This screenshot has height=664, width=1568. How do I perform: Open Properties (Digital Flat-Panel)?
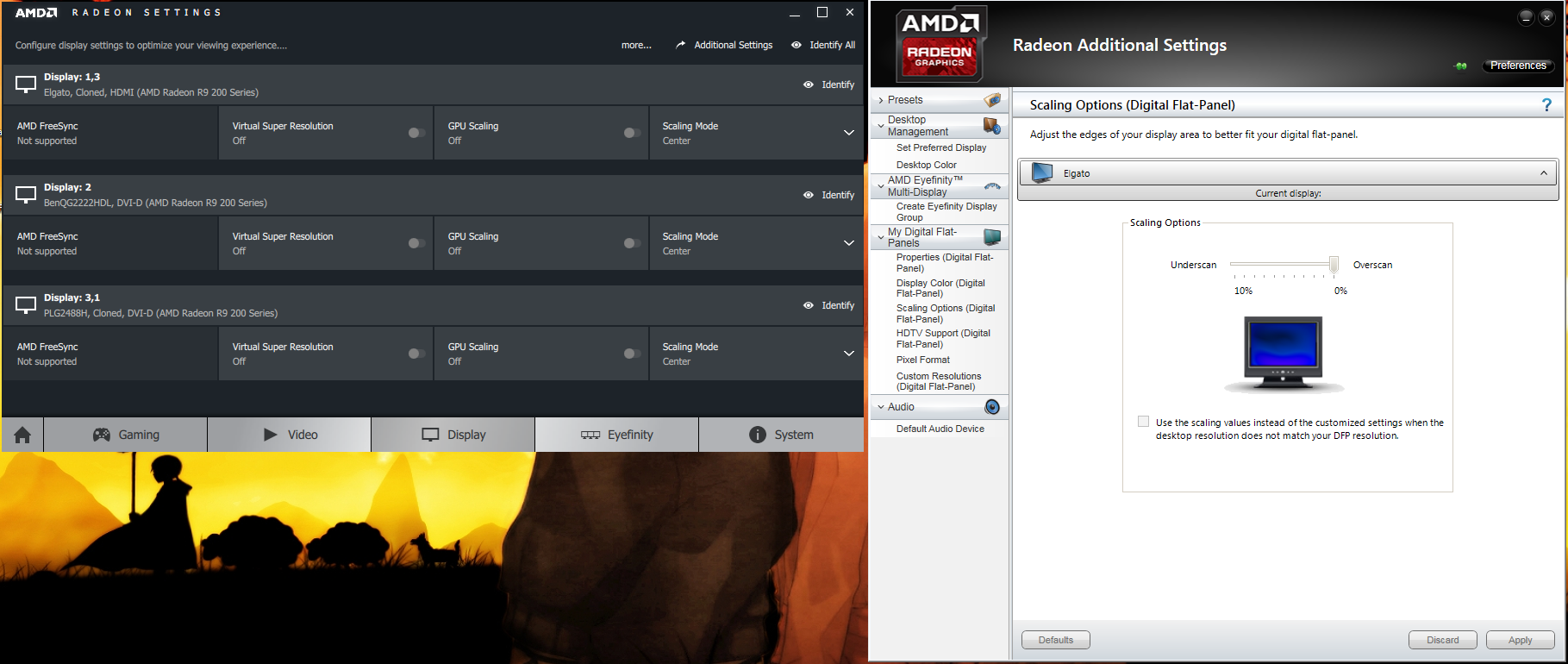pos(945,263)
